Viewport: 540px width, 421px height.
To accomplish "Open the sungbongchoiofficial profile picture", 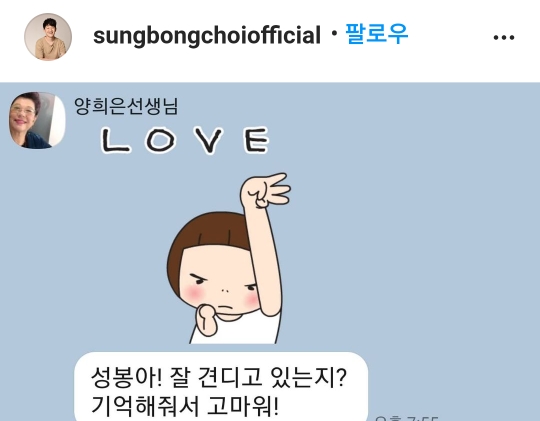I will pos(48,37).
